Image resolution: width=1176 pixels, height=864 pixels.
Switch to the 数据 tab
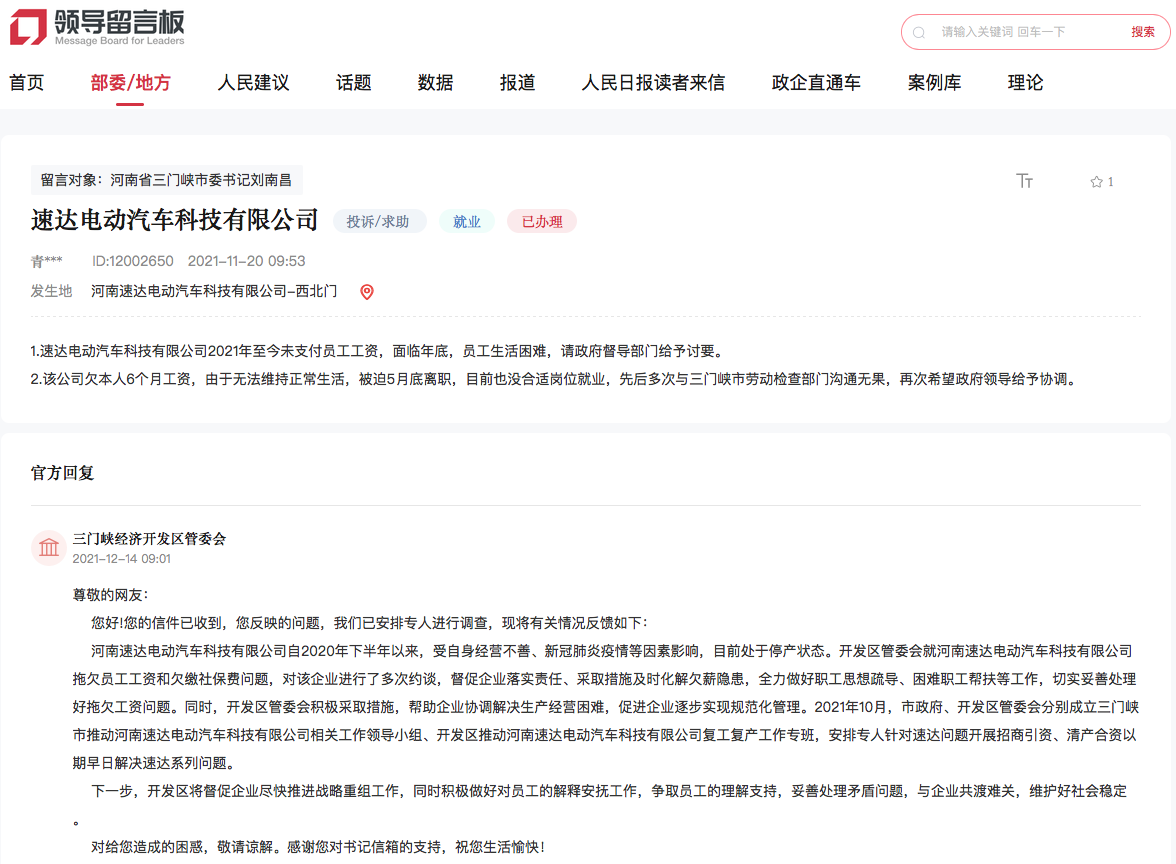[x=435, y=83]
